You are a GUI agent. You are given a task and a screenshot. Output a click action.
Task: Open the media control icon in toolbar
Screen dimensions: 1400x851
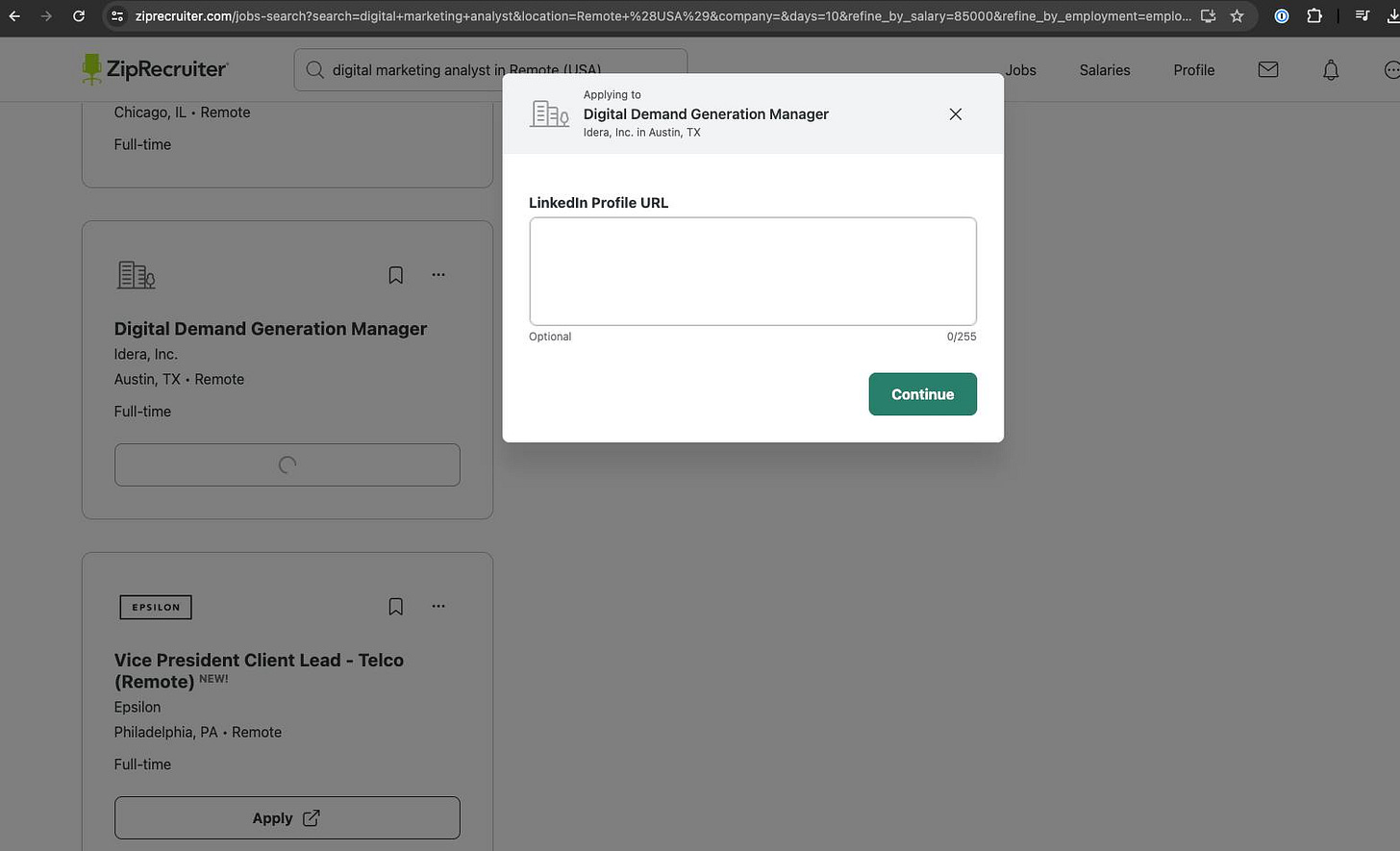(x=1362, y=16)
